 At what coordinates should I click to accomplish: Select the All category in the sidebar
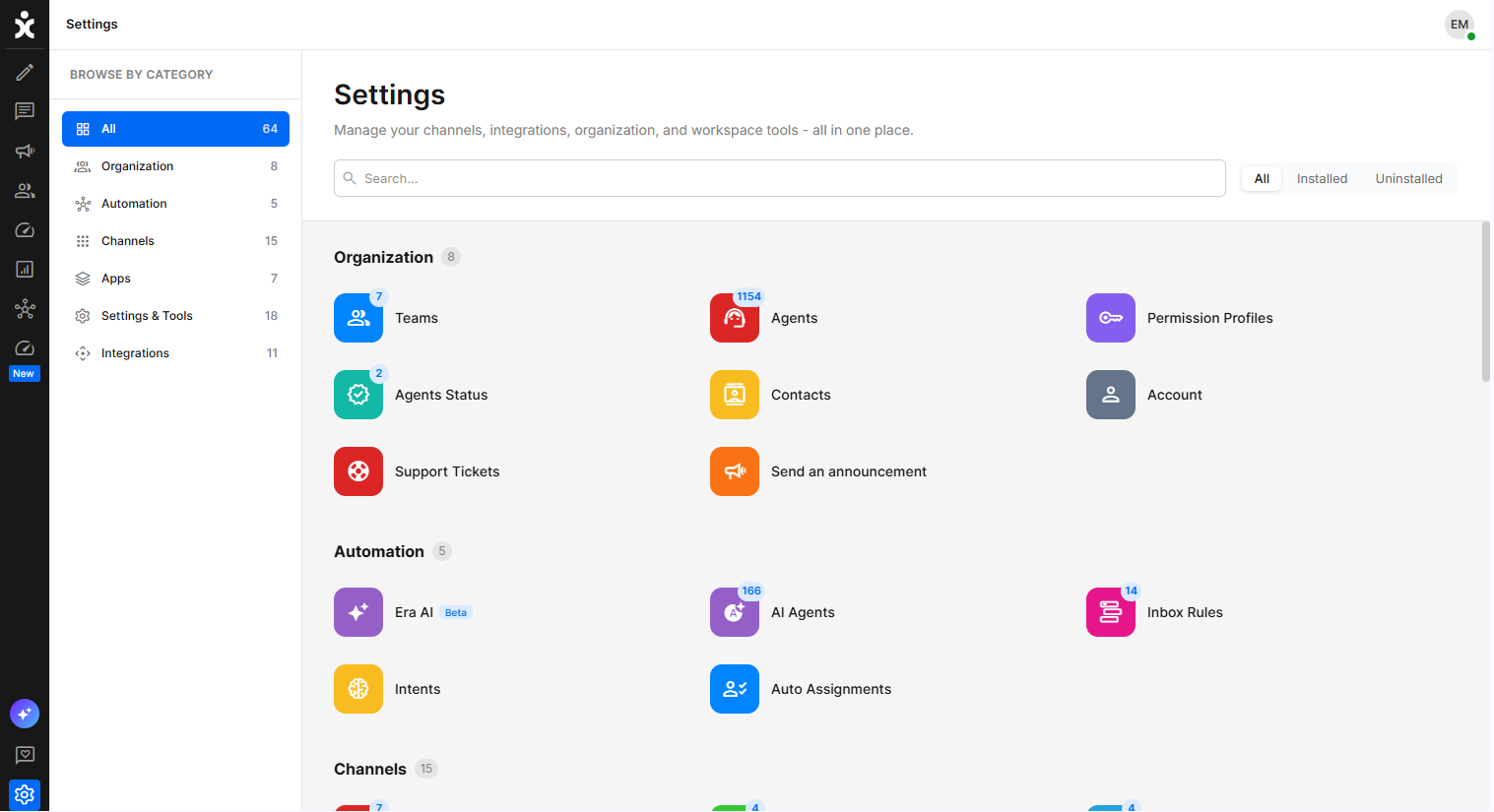175,129
